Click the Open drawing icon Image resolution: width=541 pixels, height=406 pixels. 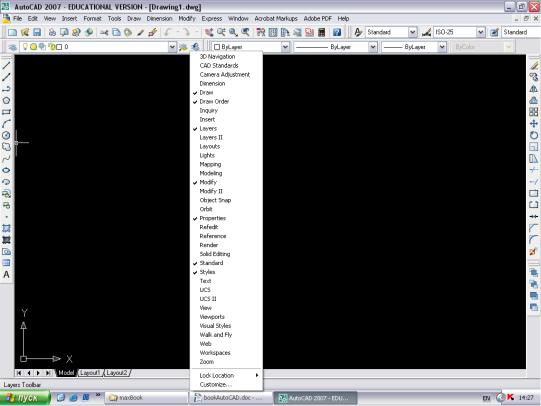point(24,32)
